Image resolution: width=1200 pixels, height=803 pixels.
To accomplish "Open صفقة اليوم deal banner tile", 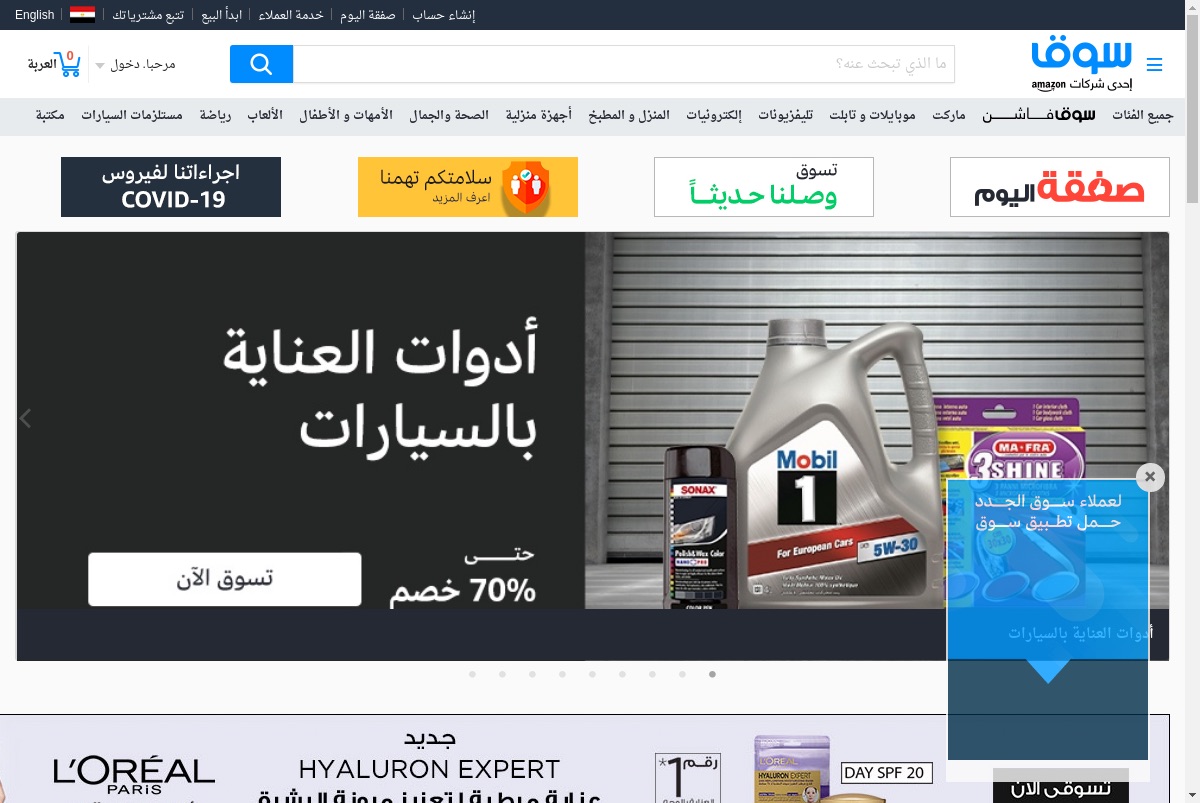I will click(1060, 187).
